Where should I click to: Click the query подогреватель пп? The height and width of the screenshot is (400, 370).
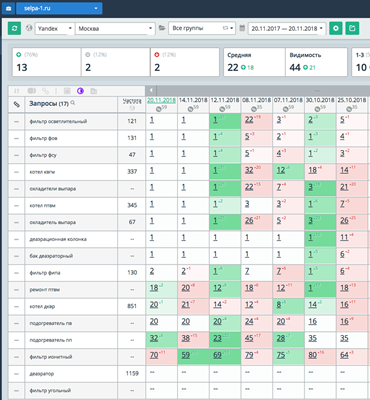click(x=51, y=340)
